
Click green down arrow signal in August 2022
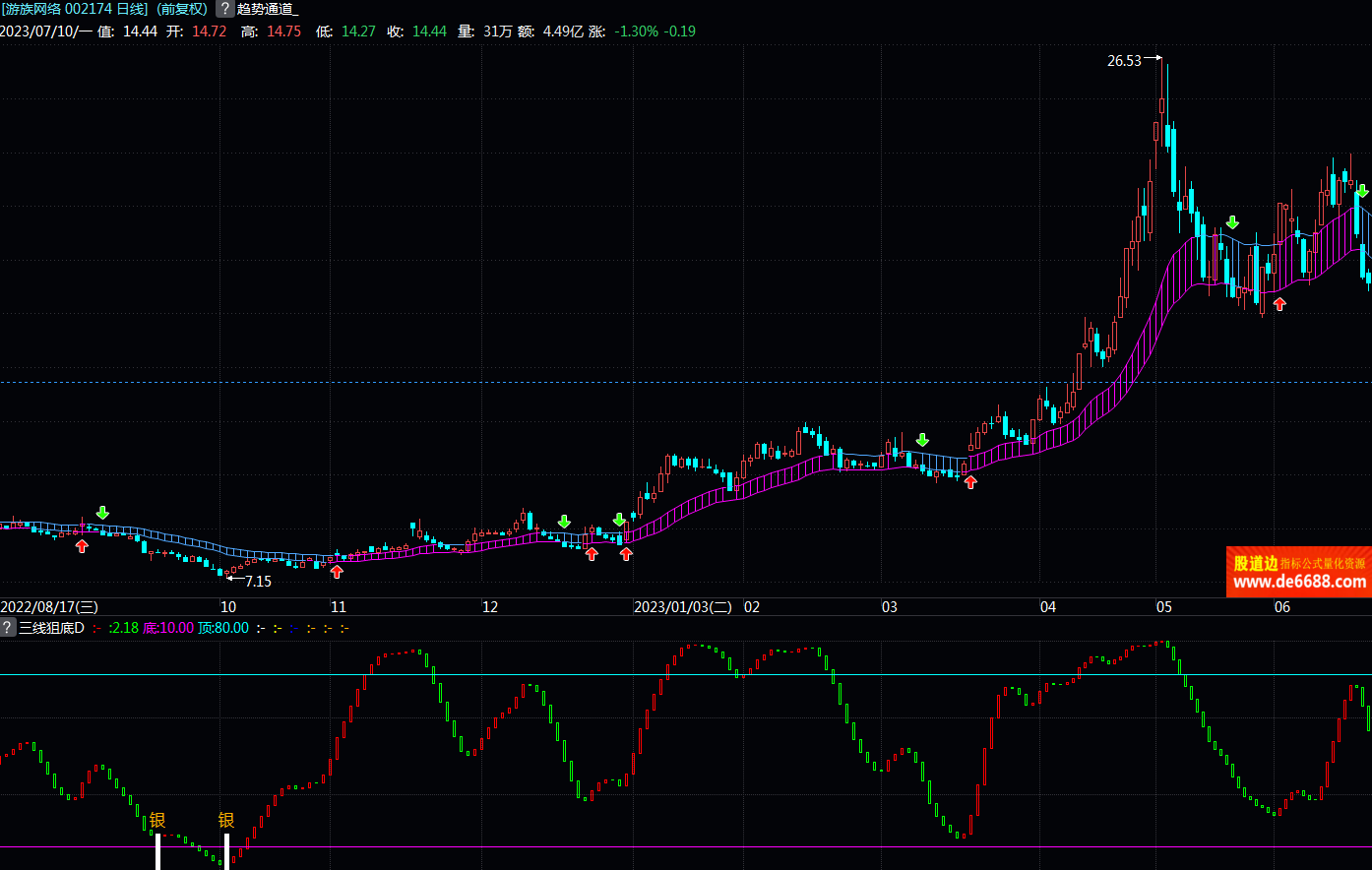[x=102, y=514]
